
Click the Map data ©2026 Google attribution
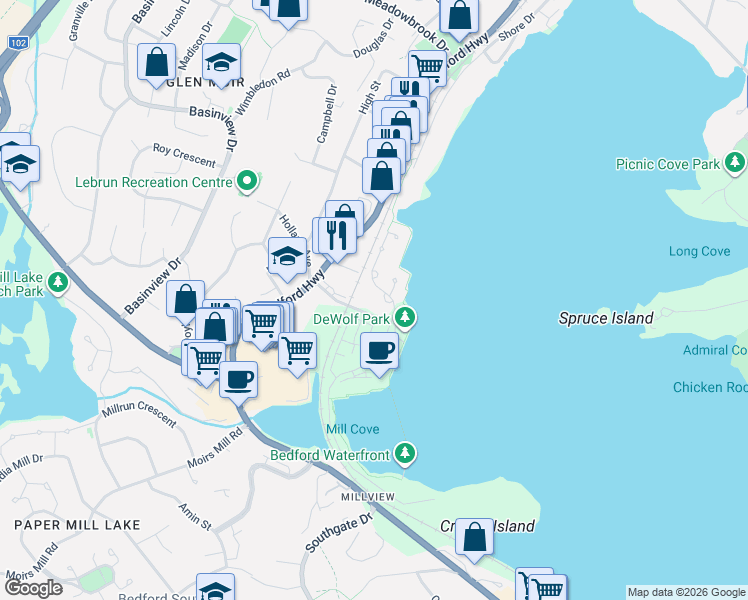(x=686, y=592)
